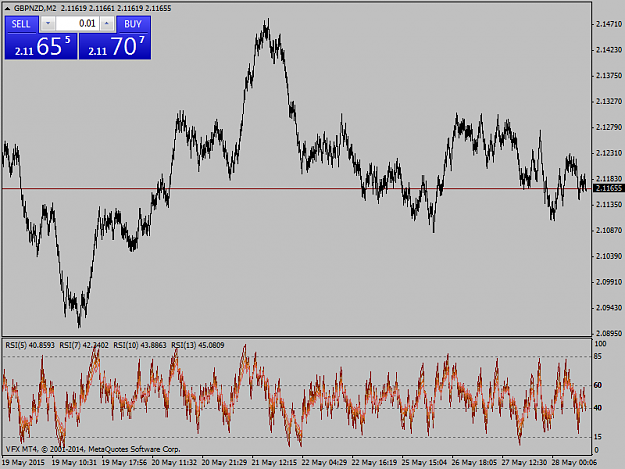Click the 27 May 12:30 time label
The image size is (625, 469).
[x=524, y=463]
